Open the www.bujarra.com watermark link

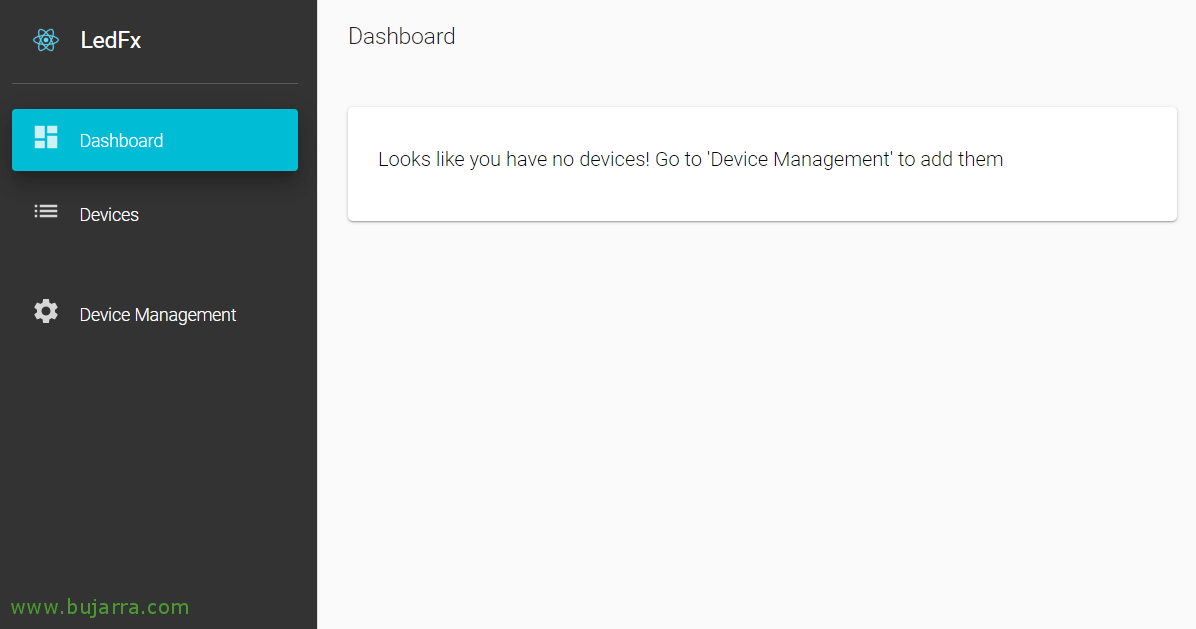point(99,607)
